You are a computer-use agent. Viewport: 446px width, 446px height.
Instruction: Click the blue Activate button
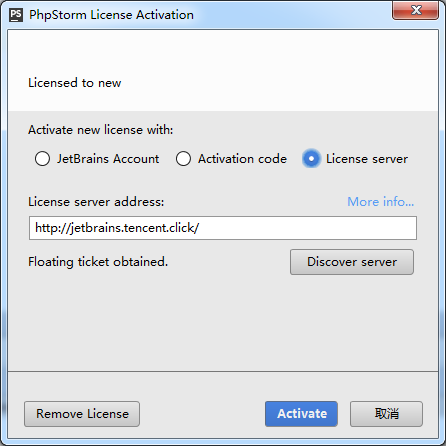click(x=301, y=414)
